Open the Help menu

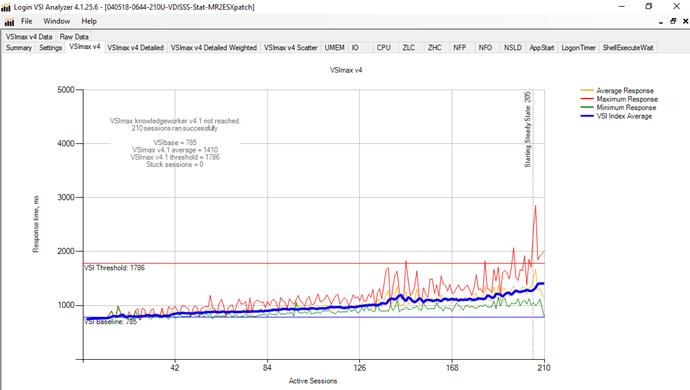tap(89, 21)
